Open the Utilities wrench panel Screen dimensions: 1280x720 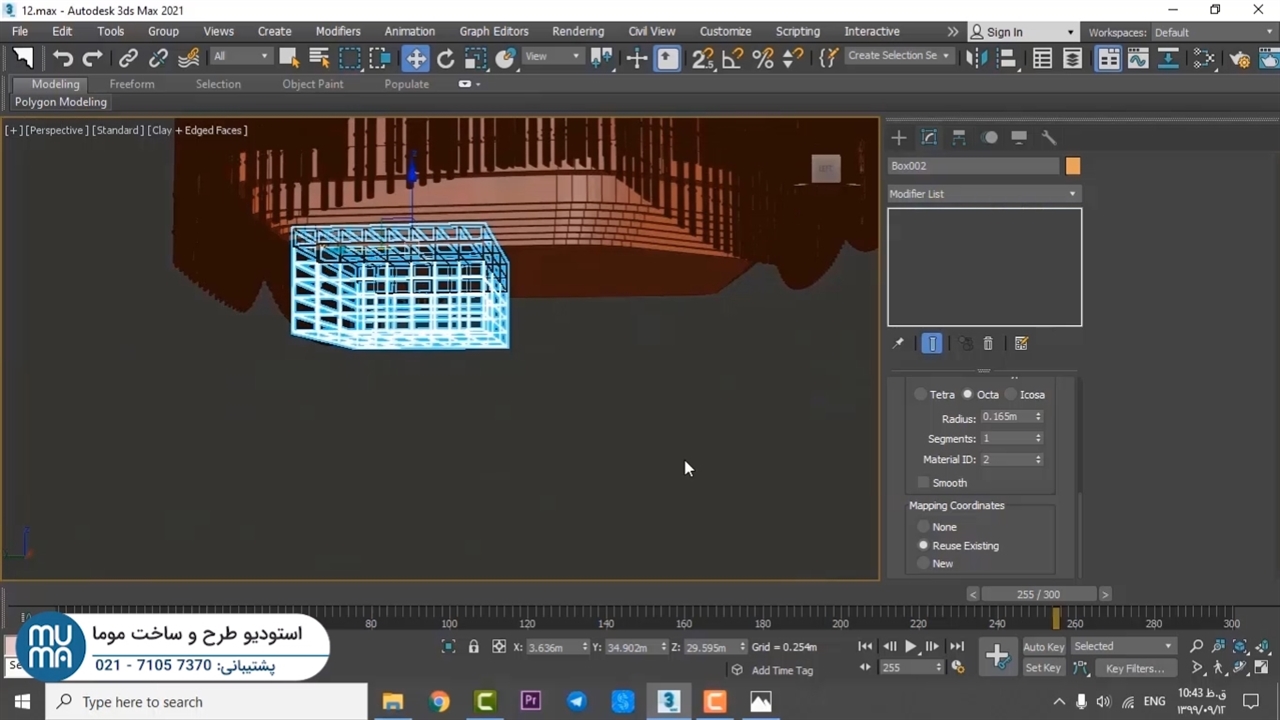coord(1049,138)
